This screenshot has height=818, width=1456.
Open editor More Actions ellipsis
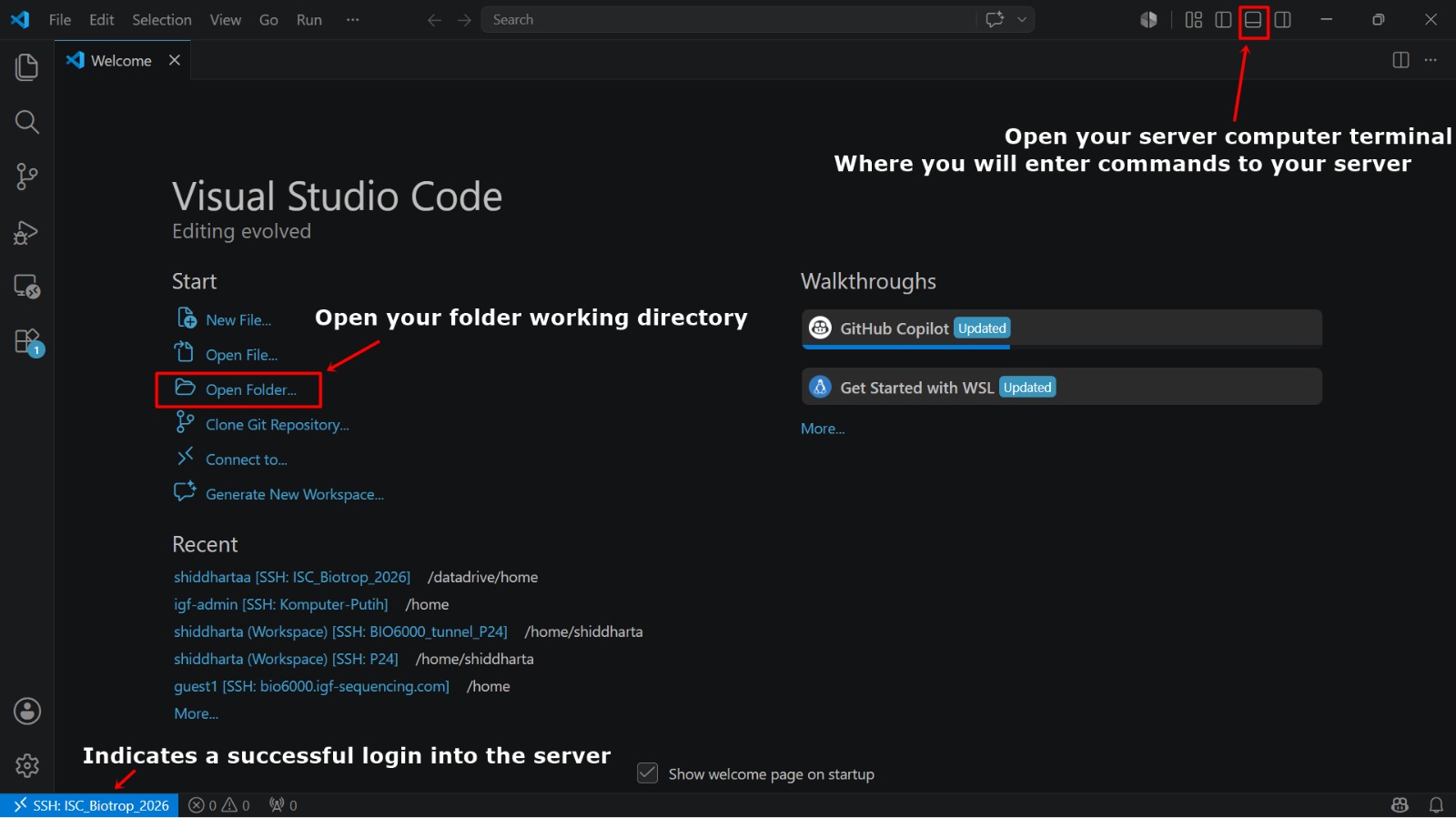[1431, 60]
